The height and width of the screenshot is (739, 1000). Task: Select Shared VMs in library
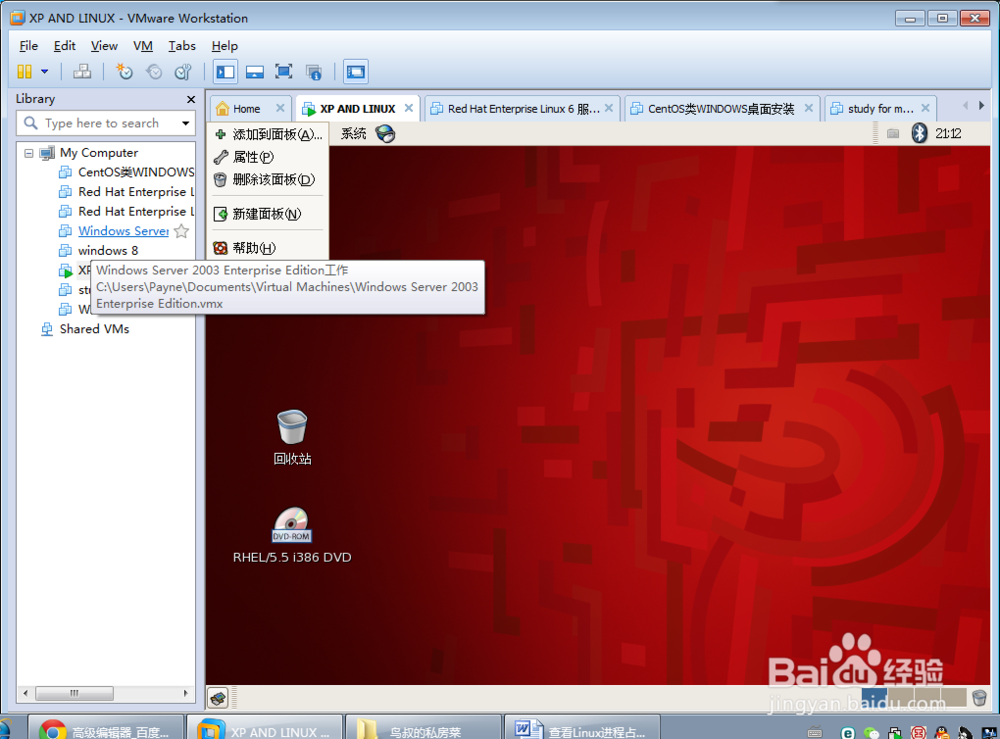(x=94, y=329)
